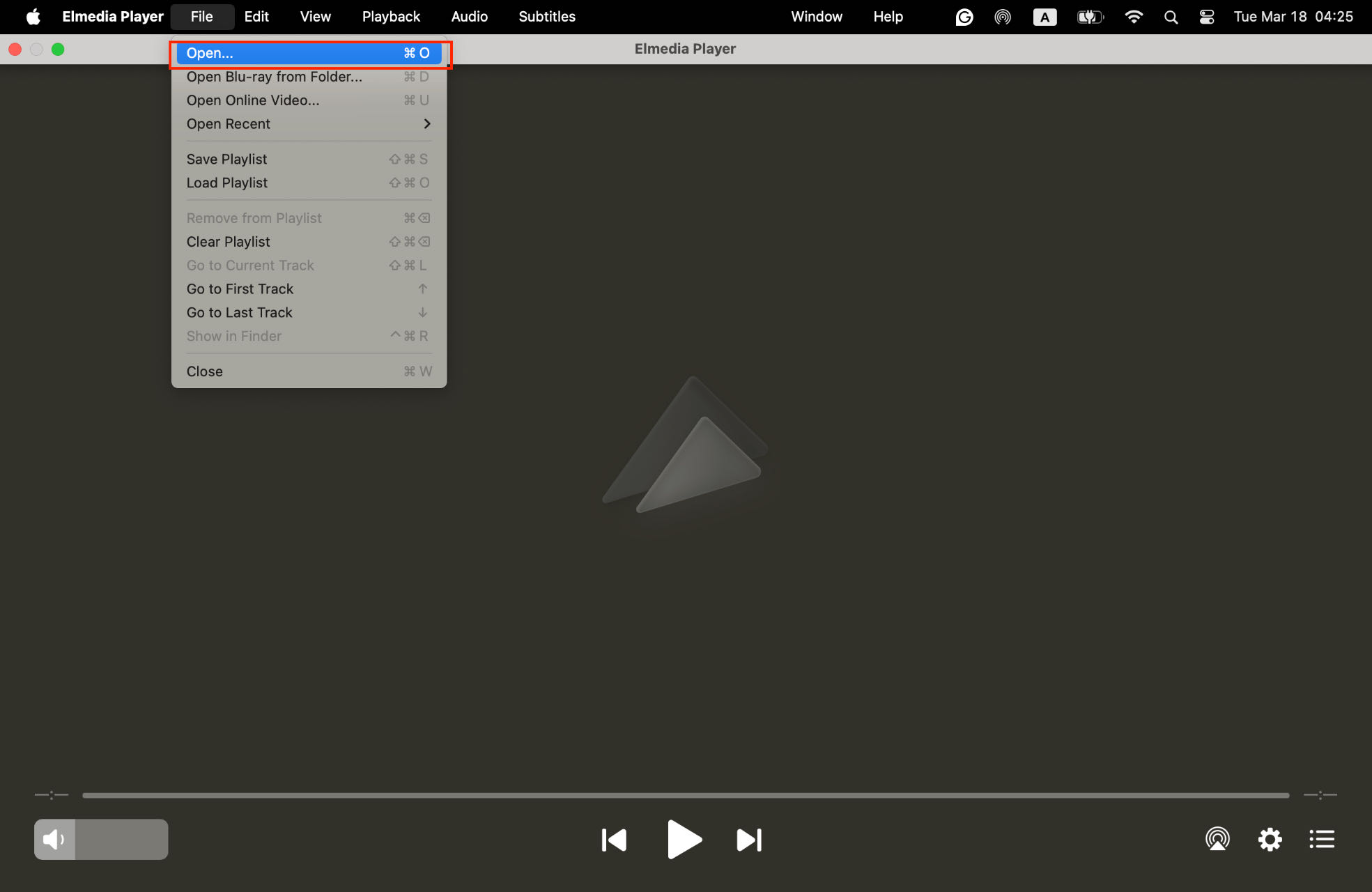Click the battery charging status icon
1372x892 pixels.
click(1090, 17)
